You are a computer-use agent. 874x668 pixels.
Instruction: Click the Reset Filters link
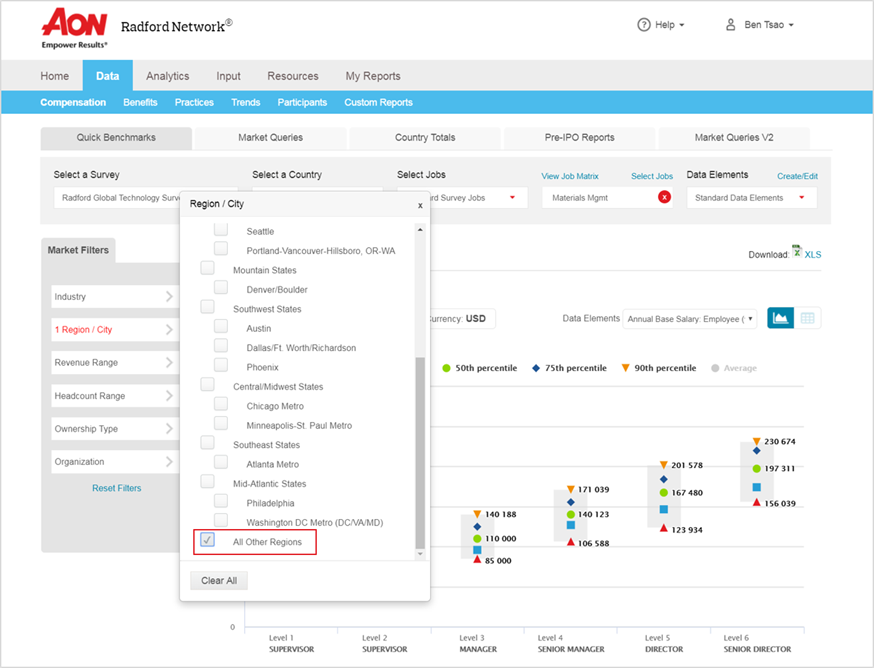tap(117, 488)
